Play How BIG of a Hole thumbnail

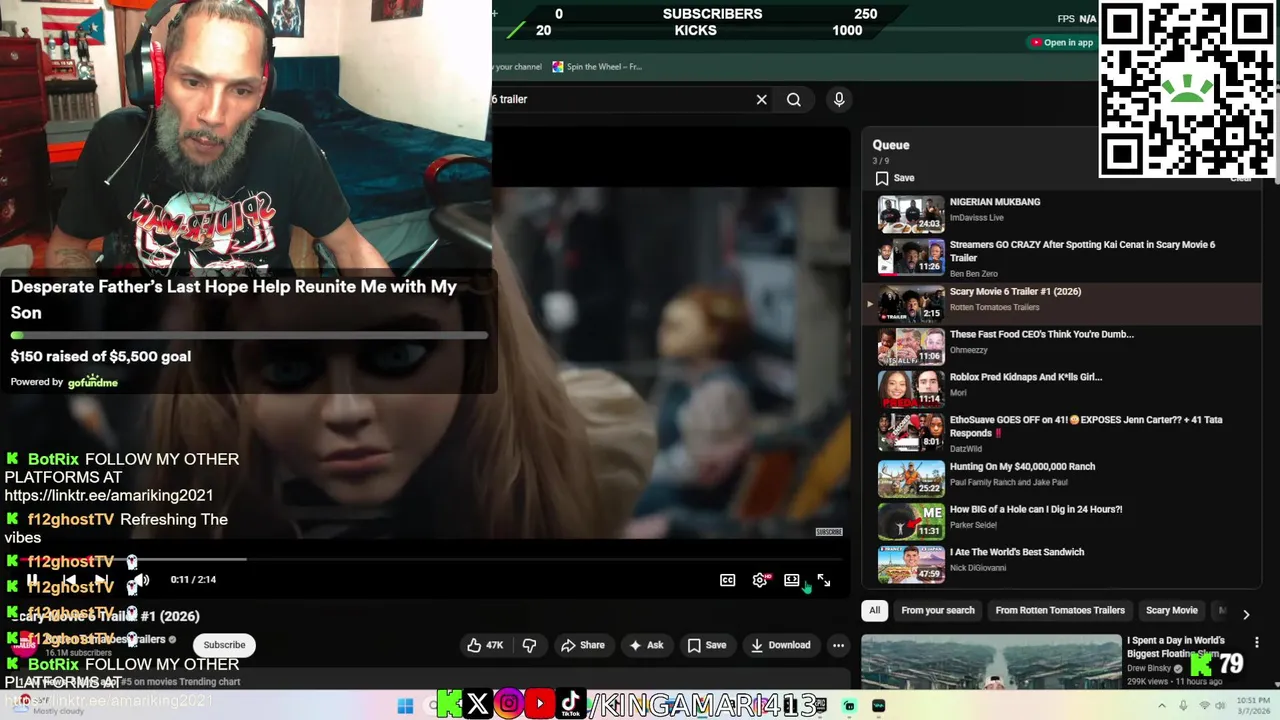tap(911, 522)
